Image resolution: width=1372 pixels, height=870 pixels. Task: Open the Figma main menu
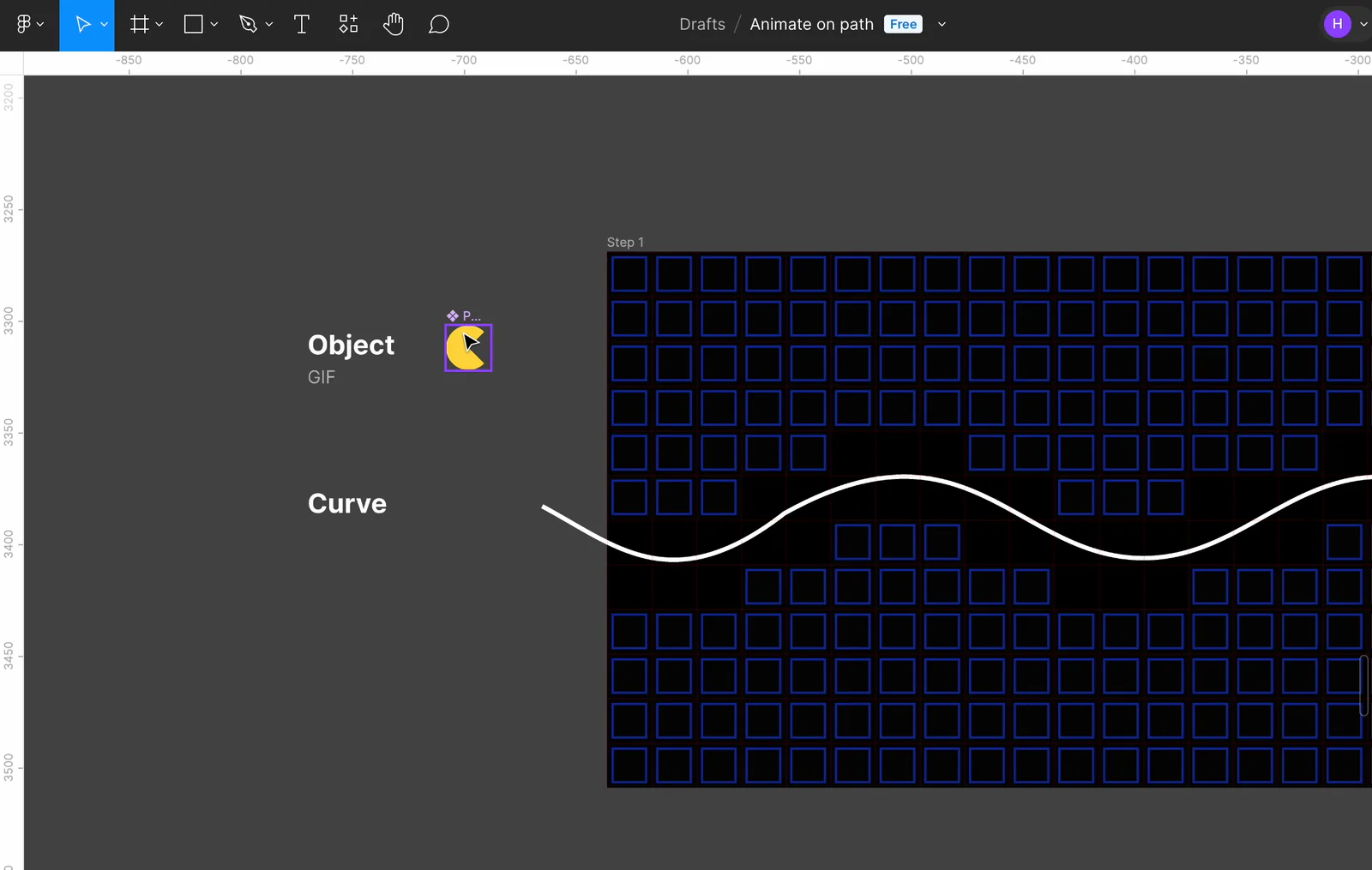pos(29,25)
